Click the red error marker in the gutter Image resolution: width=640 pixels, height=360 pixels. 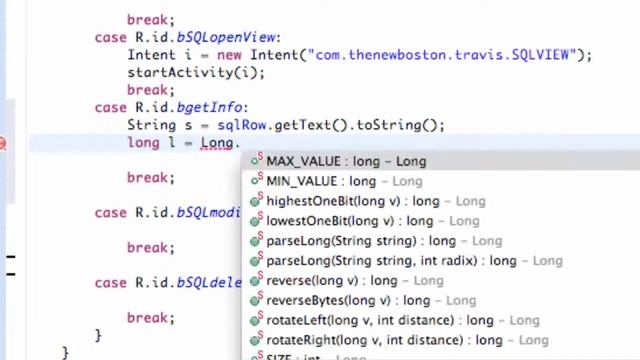(x=2, y=143)
